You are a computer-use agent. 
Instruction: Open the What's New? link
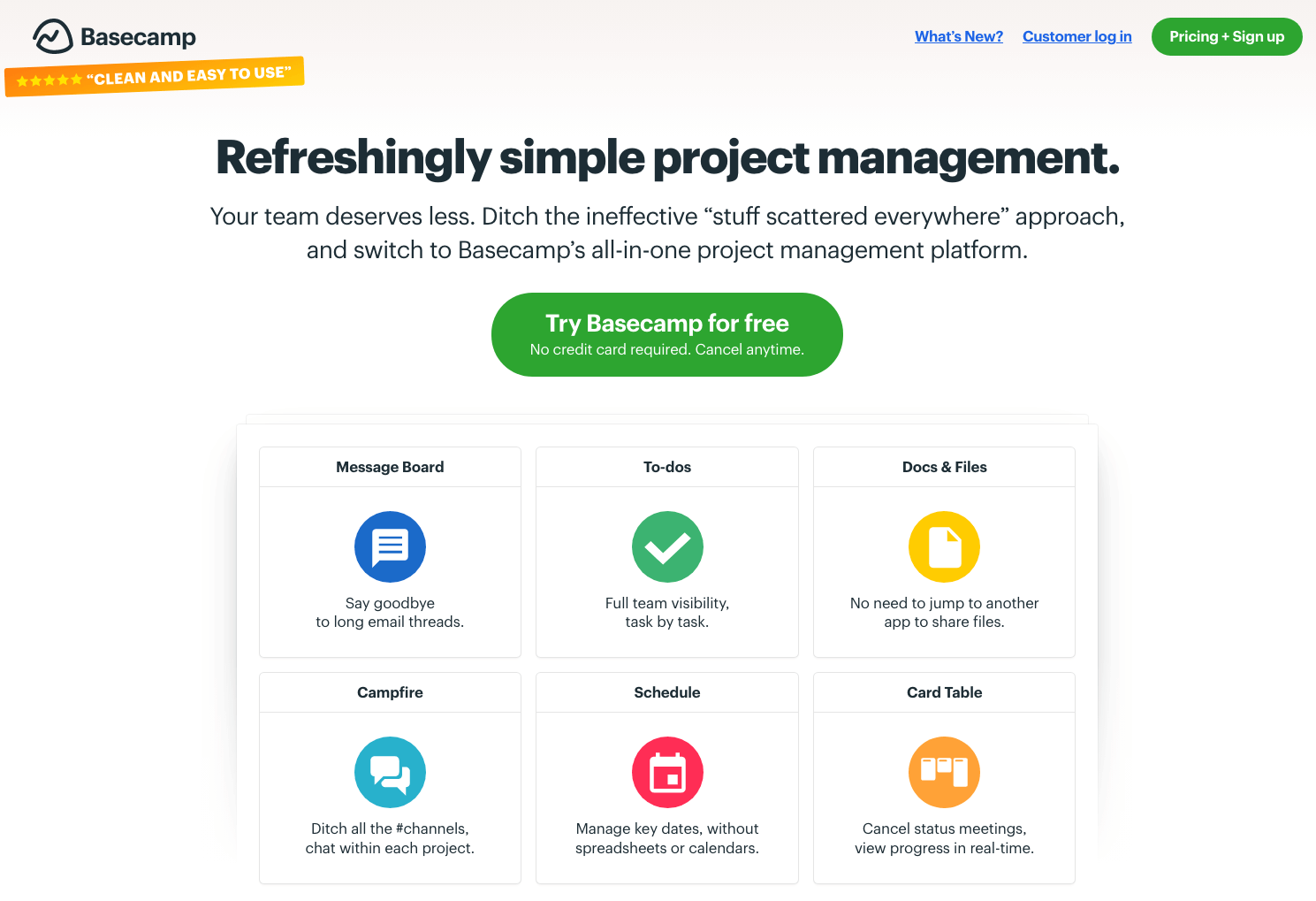[x=959, y=36]
